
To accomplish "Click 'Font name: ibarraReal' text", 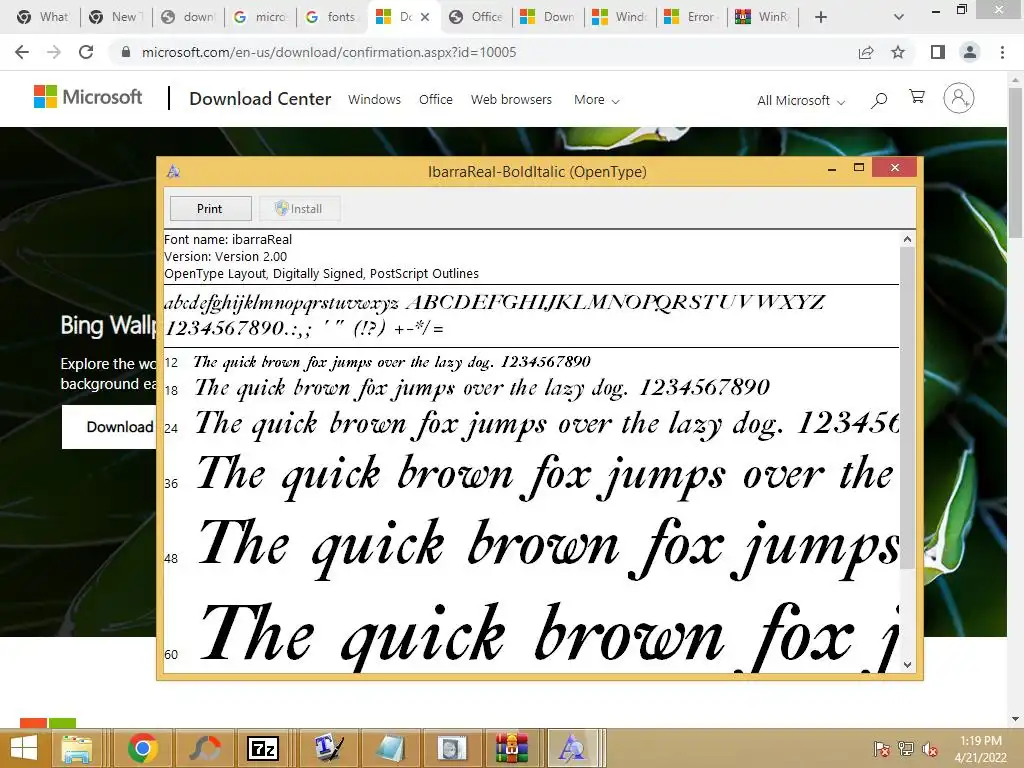I will click(228, 240).
